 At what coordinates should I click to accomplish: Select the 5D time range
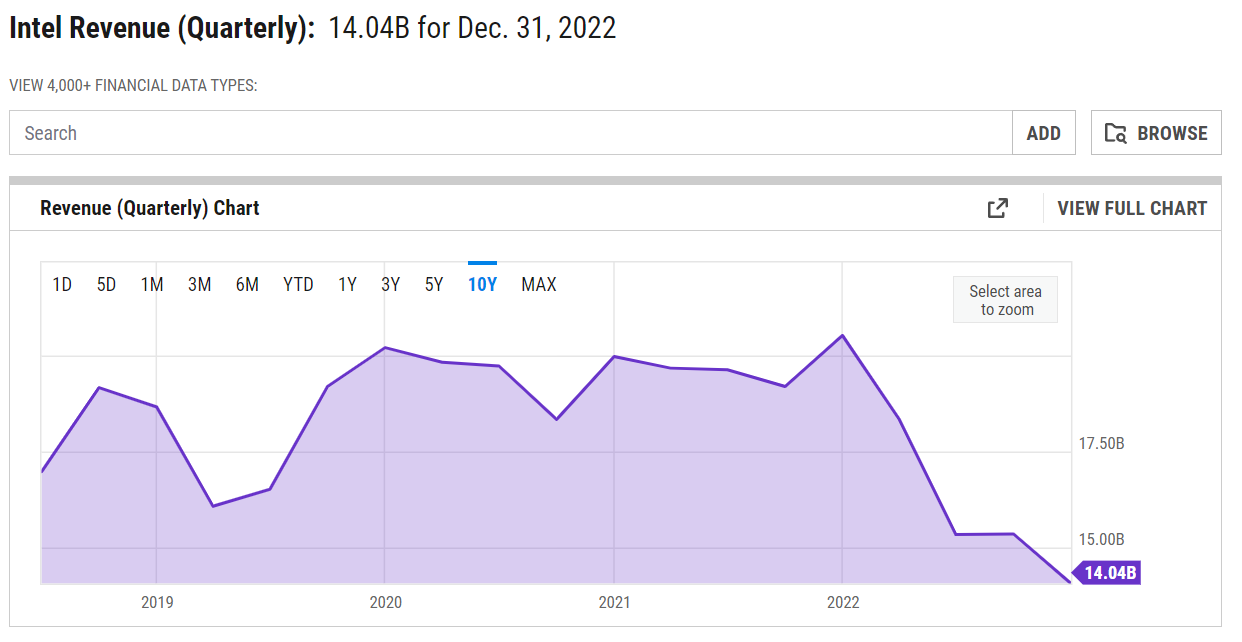[x=106, y=285]
